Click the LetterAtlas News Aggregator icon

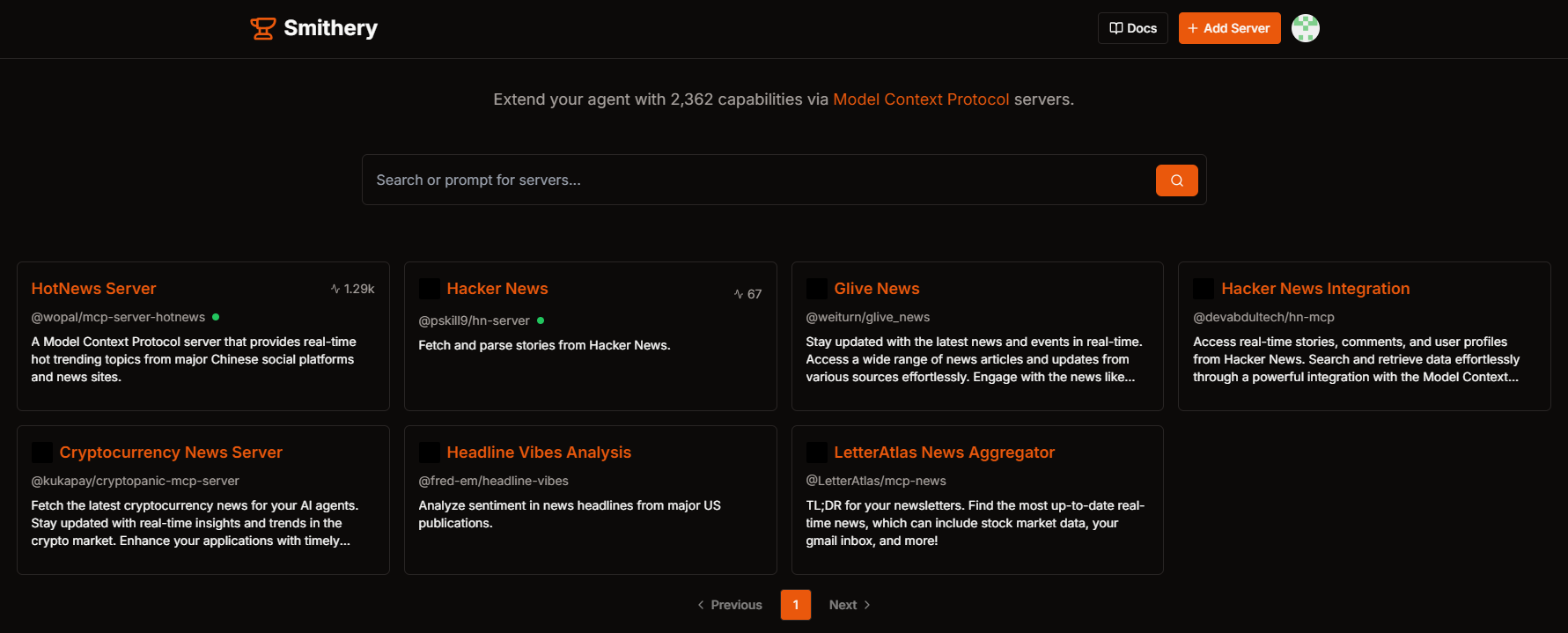pyautogui.click(x=816, y=453)
